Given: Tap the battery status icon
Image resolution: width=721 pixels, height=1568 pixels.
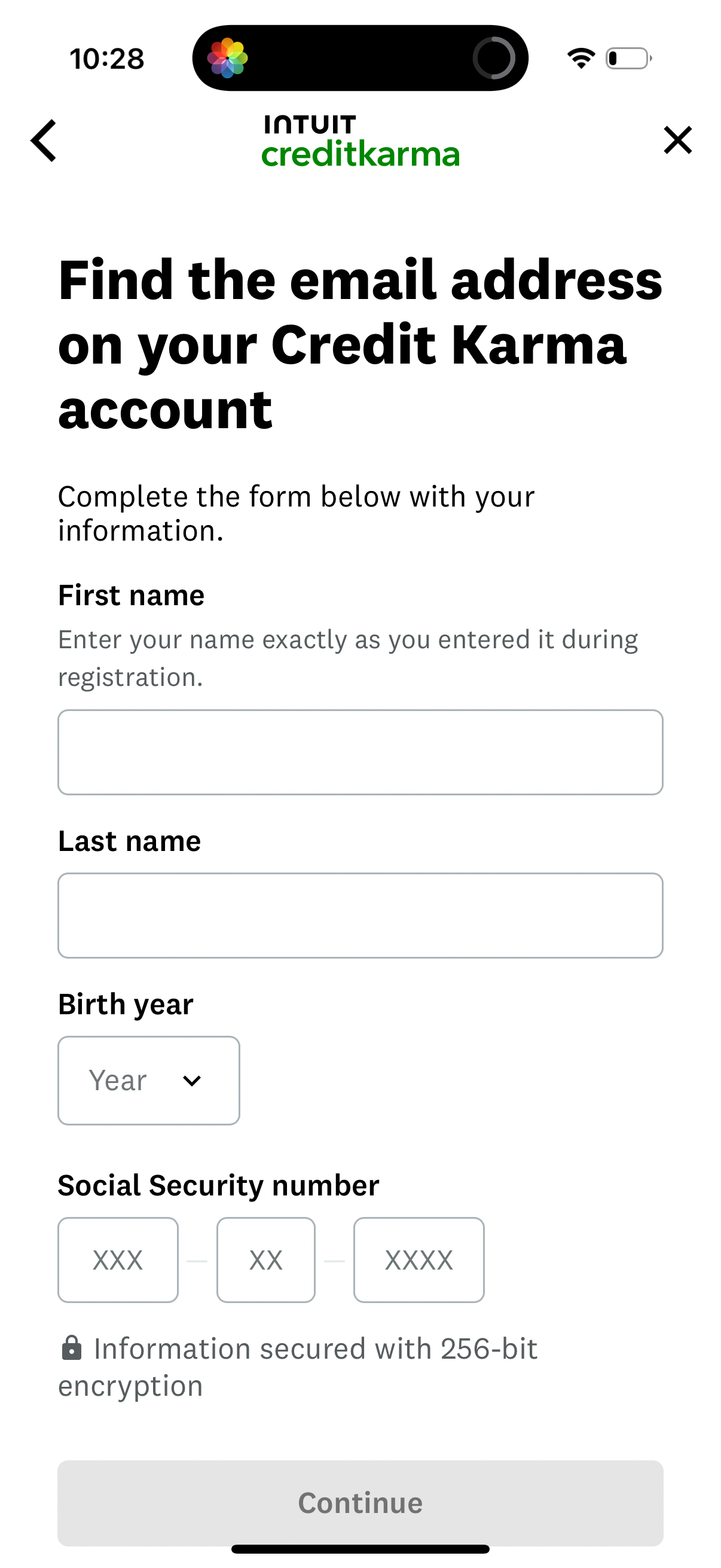Looking at the screenshot, I should coord(628,59).
